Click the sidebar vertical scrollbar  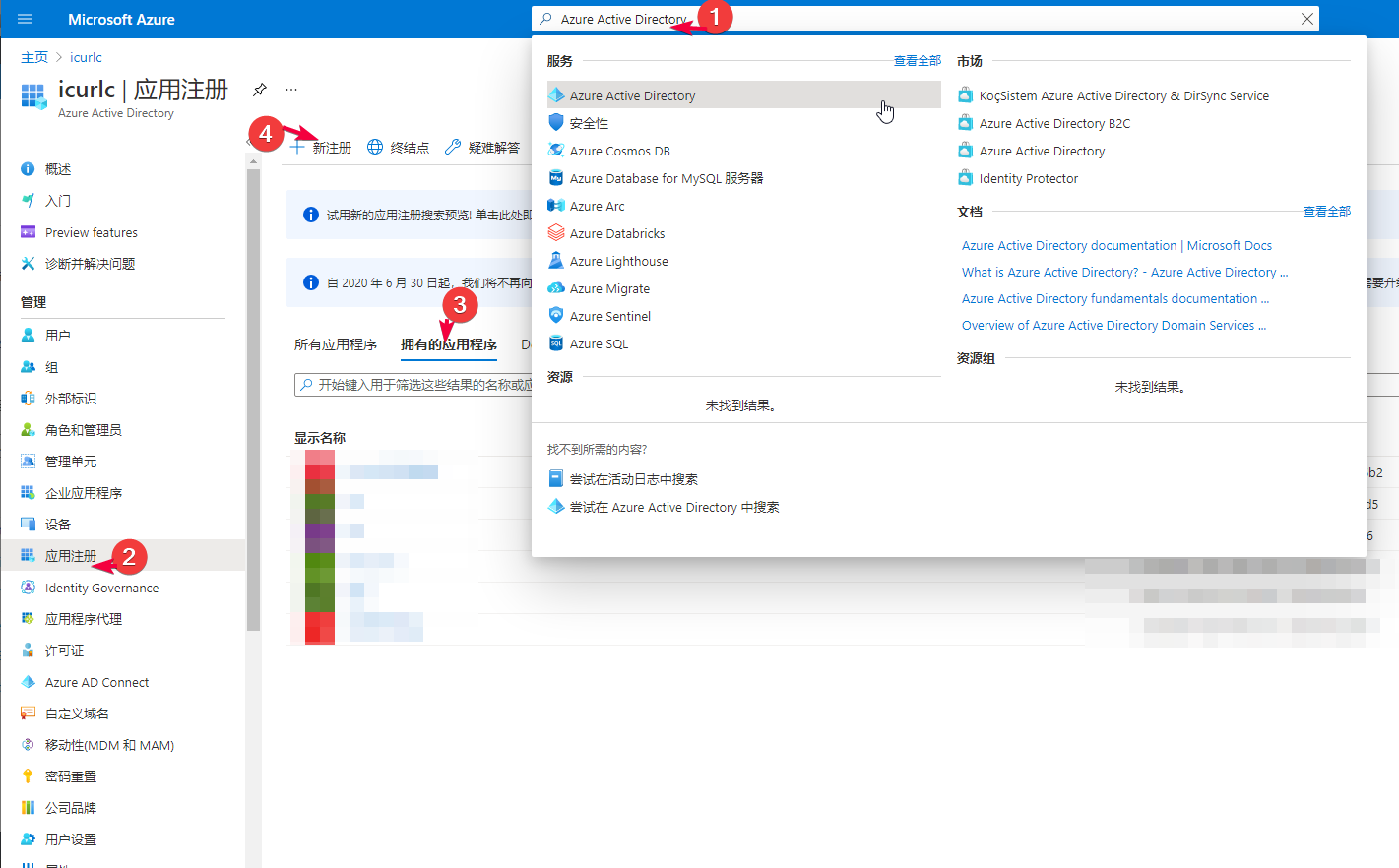click(254, 399)
